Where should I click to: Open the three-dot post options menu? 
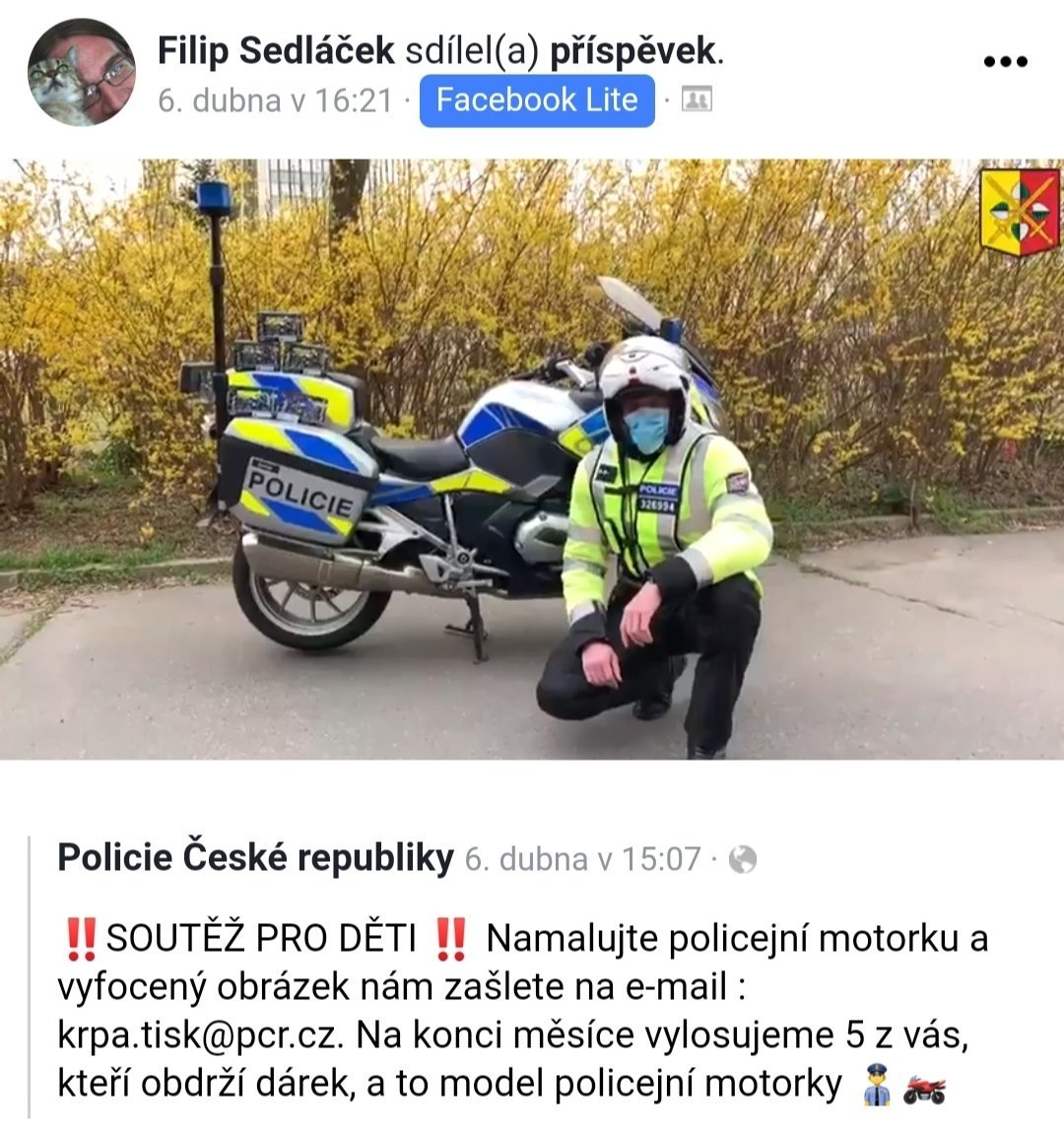1006,62
